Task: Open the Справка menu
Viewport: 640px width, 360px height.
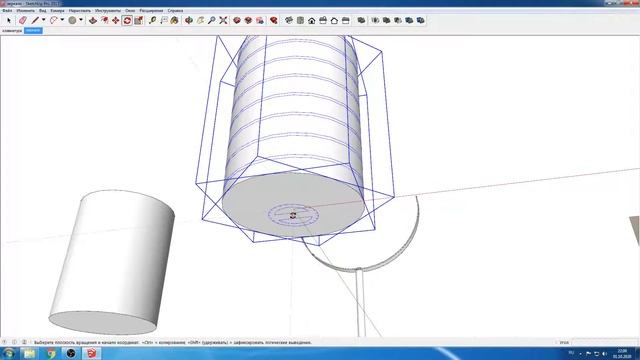Action: click(175, 11)
